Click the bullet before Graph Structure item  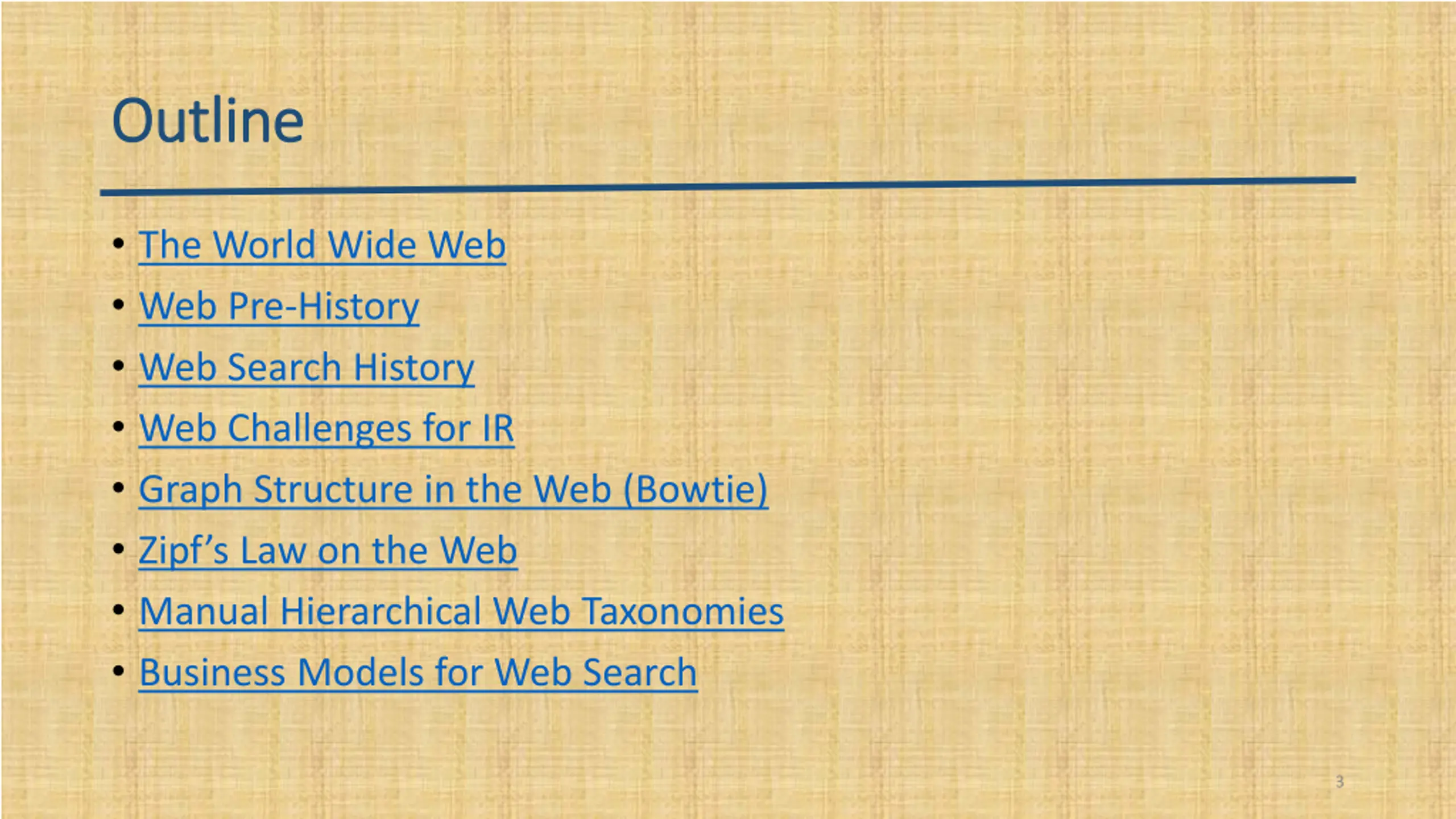118,488
